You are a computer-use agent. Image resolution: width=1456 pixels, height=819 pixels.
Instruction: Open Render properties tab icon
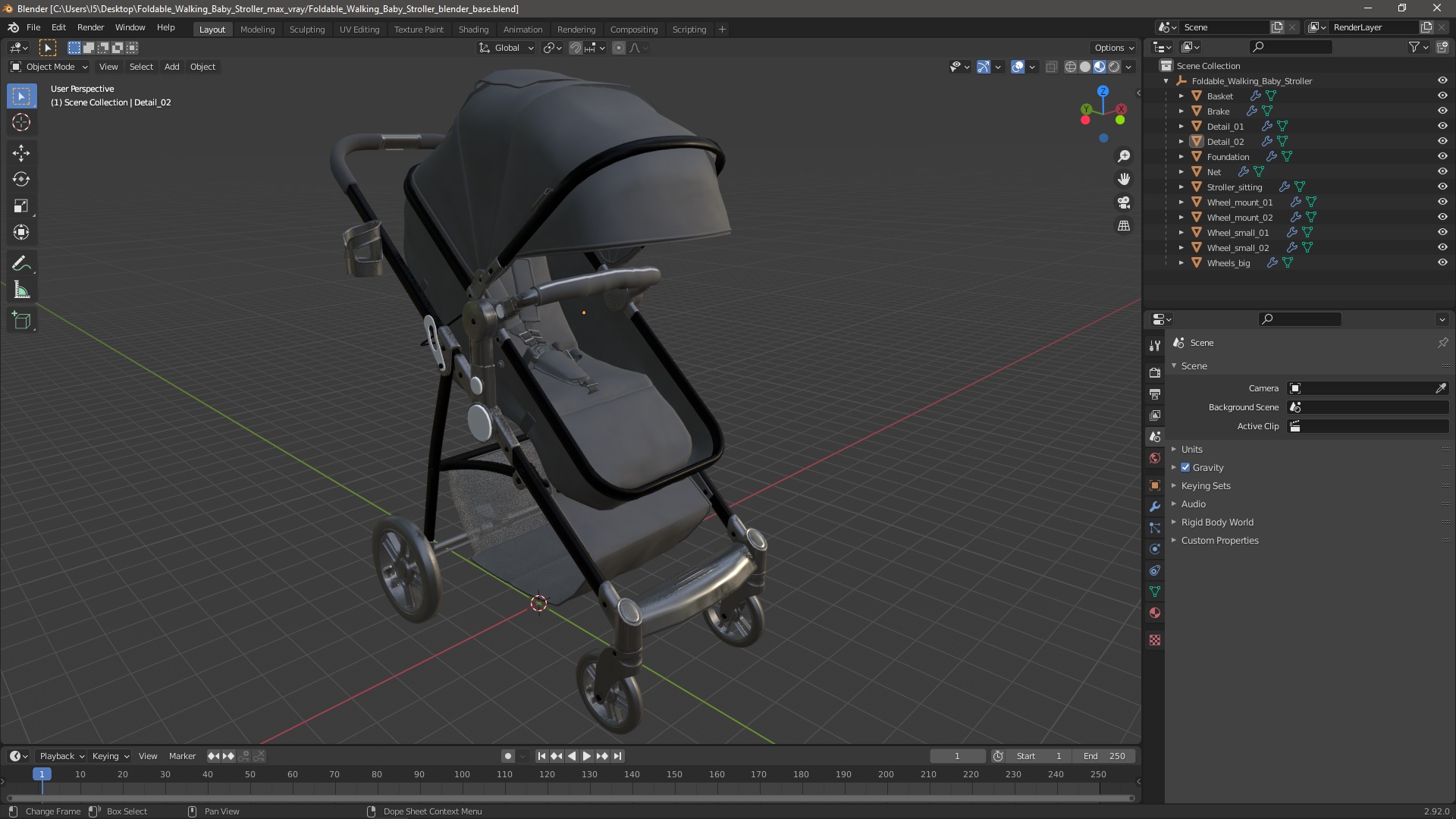pos(1155,372)
